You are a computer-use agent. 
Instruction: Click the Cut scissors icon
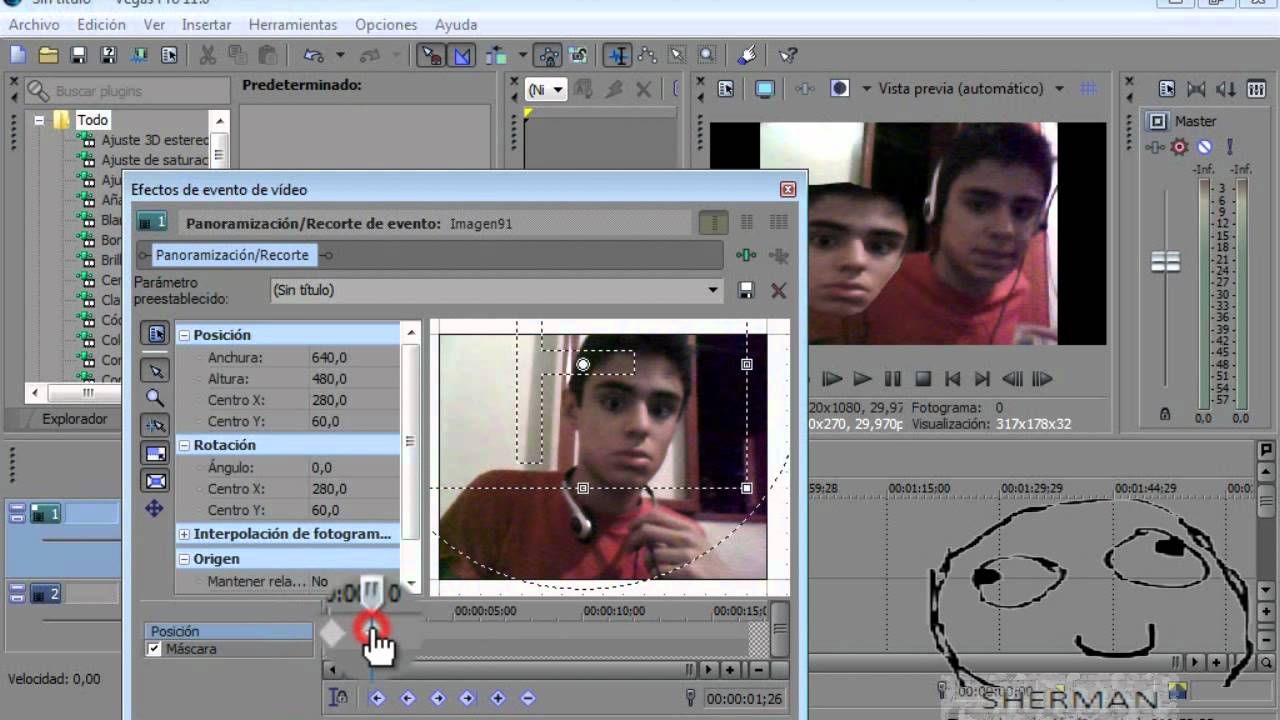(x=207, y=56)
